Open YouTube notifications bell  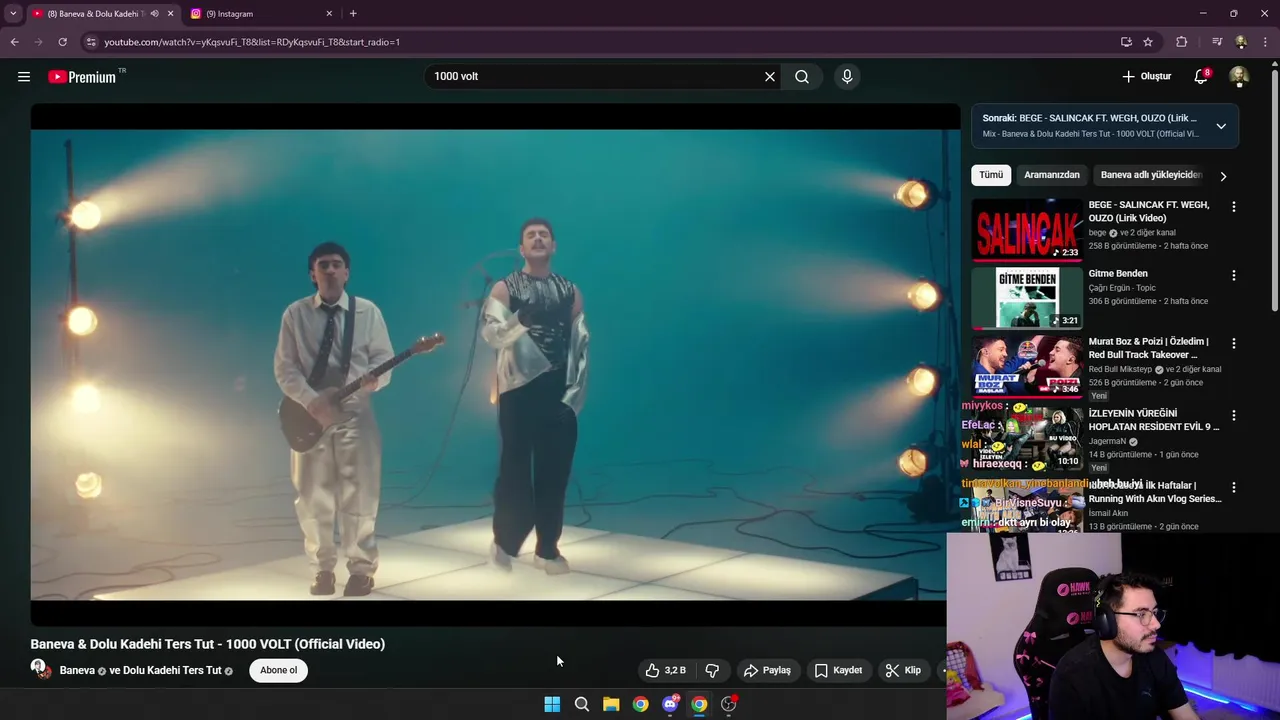(1202, 76)
